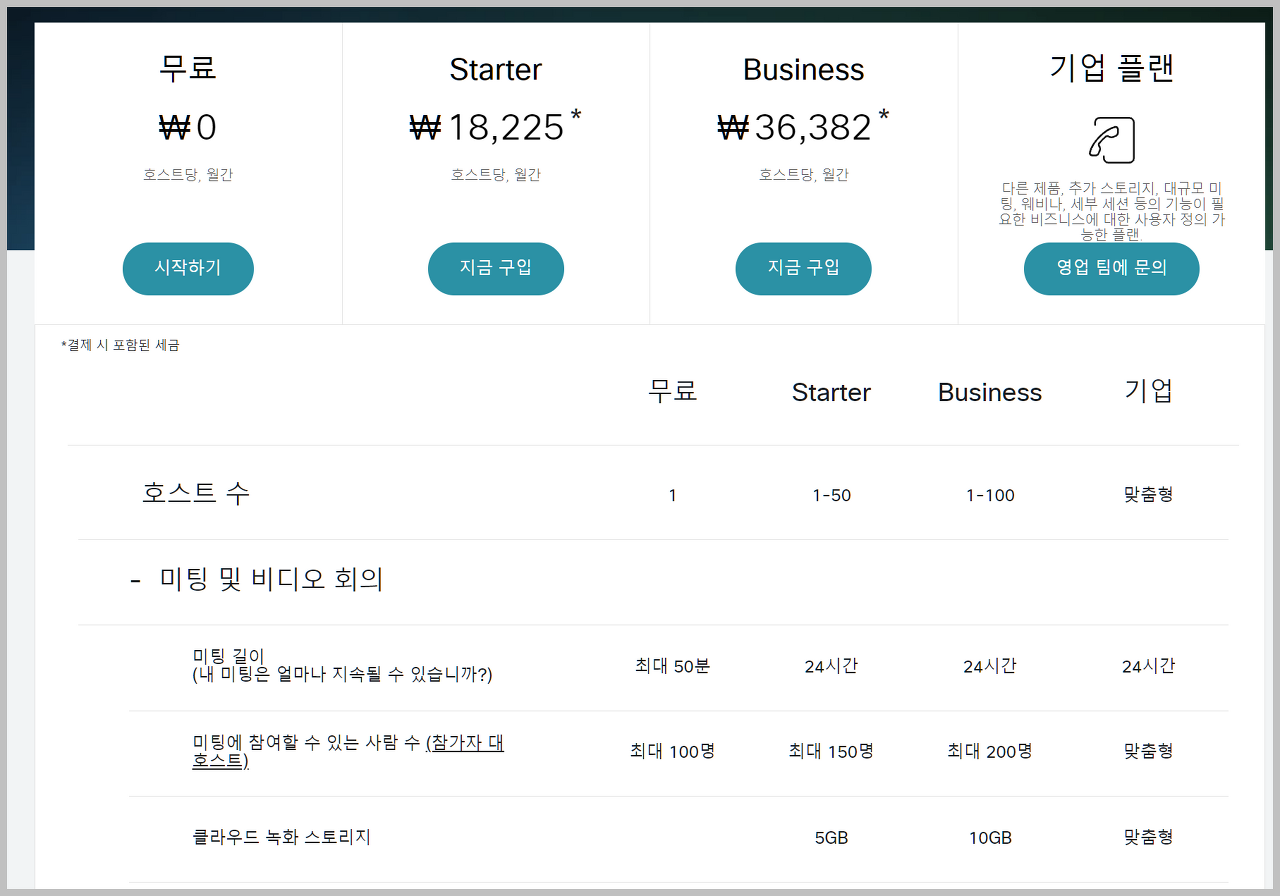The image size is (1280, 896).
Task: Click the host count value 1 in 무료 column
Action: 672,495
